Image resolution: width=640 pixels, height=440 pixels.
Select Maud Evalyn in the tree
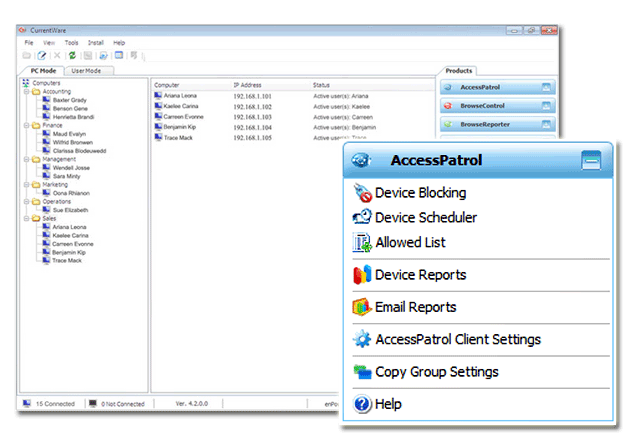tap(69, 134)
